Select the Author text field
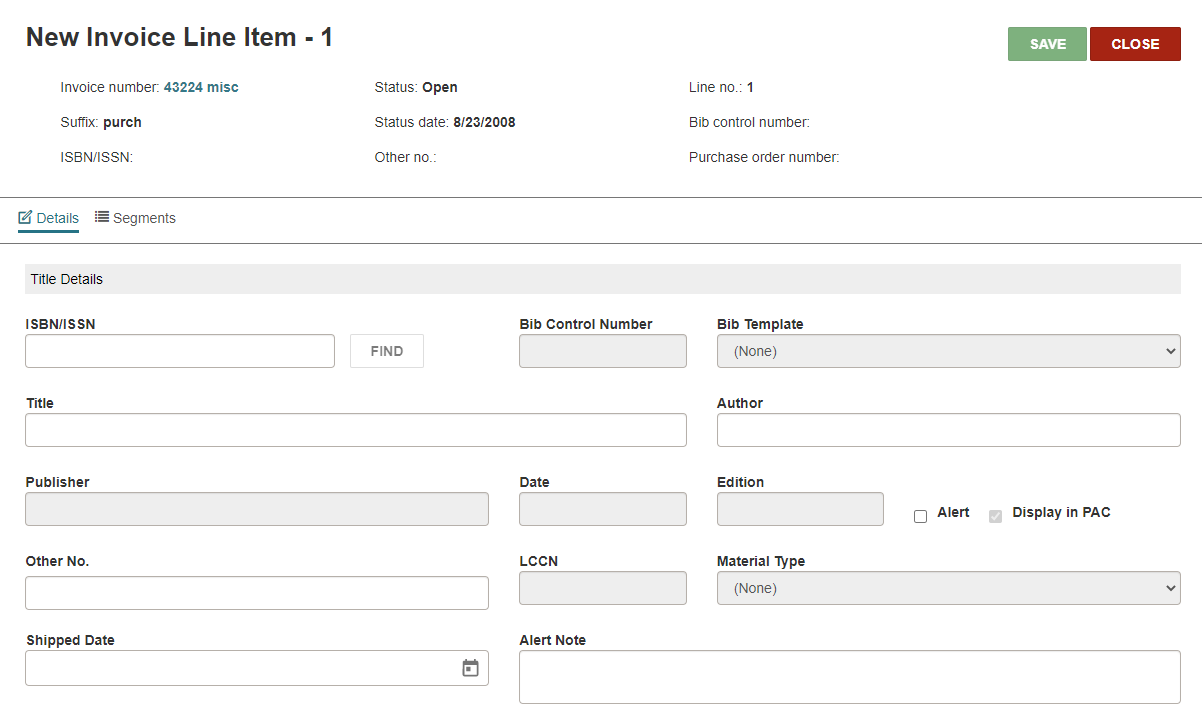1202x719 pixels. tap(948, 430)
